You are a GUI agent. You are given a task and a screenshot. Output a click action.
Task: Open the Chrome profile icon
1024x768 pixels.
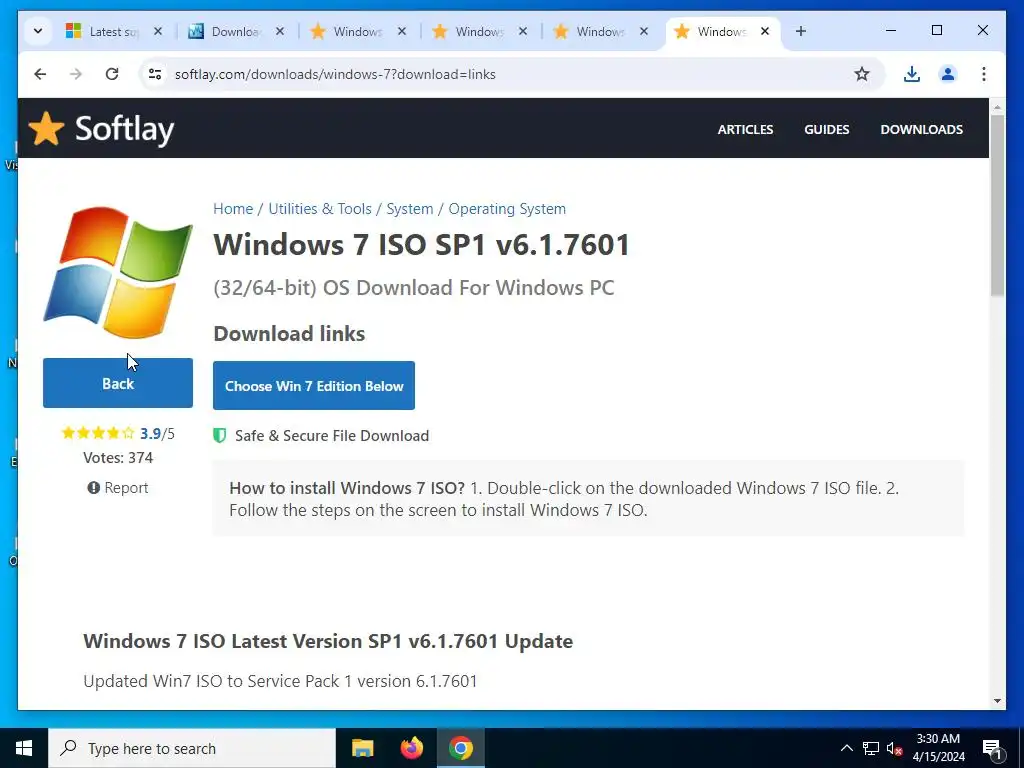[948, 74]
